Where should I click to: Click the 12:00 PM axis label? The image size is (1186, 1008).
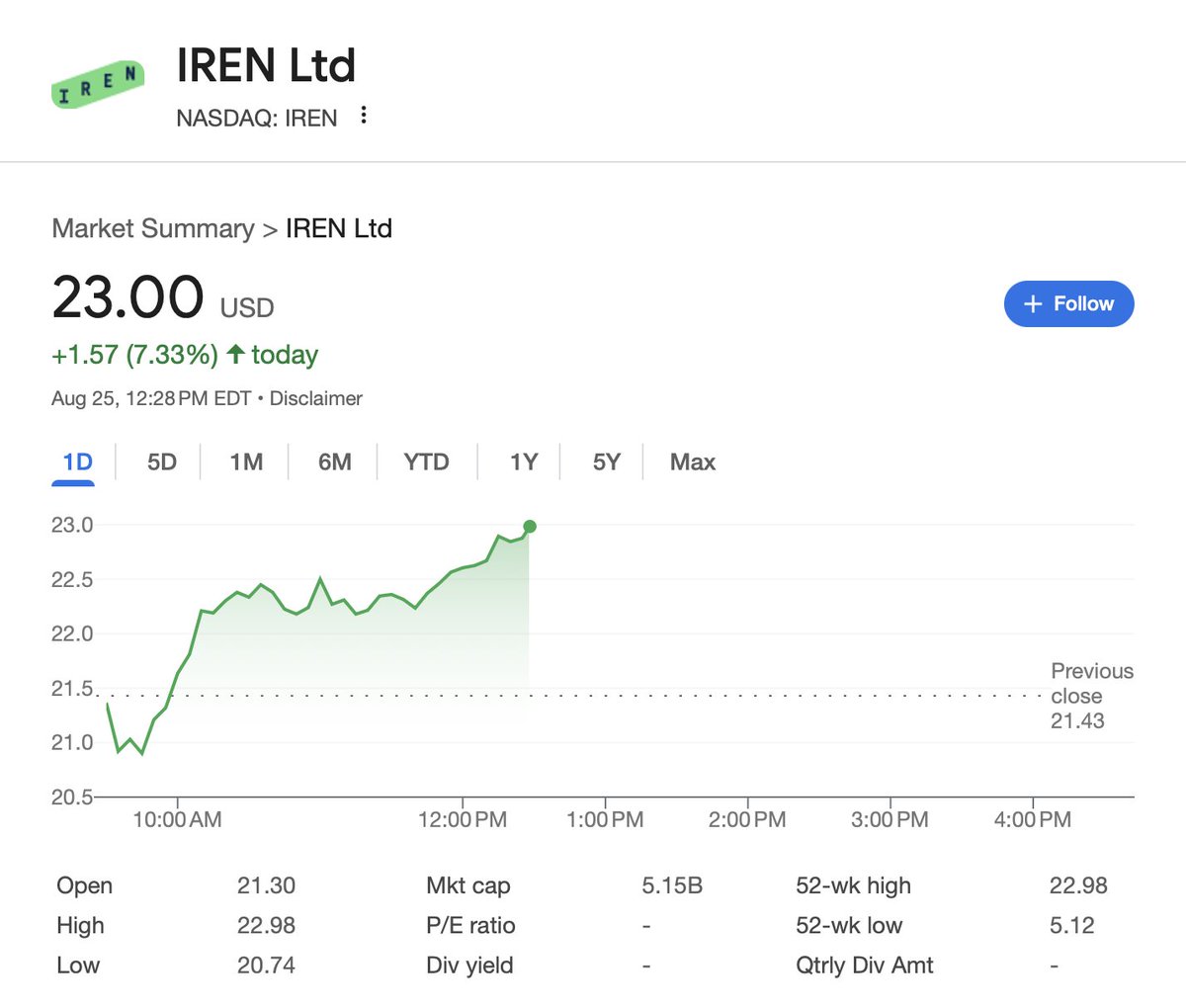pyautogui.click(x=463, y=819)
